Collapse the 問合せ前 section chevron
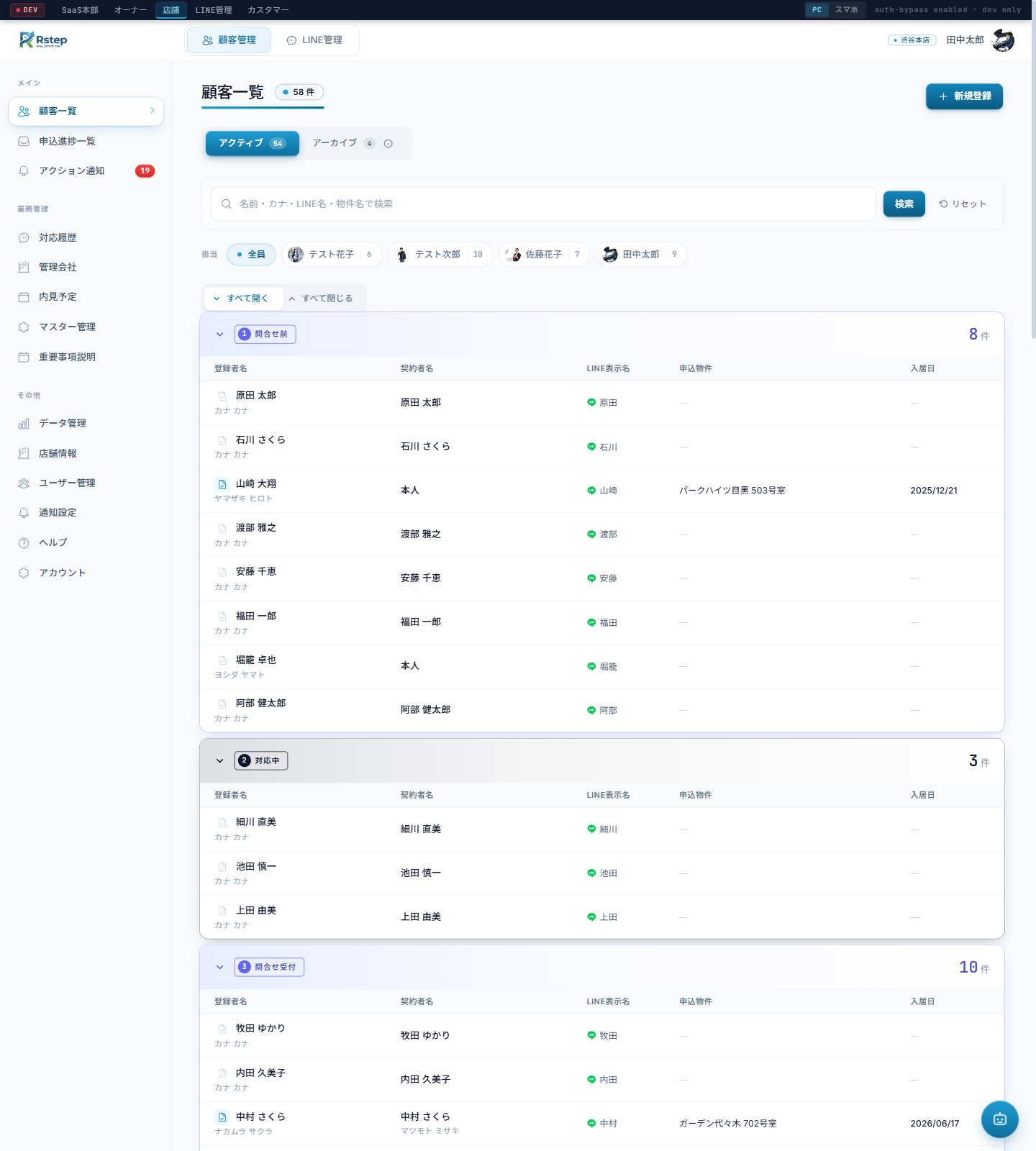 pos(219,335)
